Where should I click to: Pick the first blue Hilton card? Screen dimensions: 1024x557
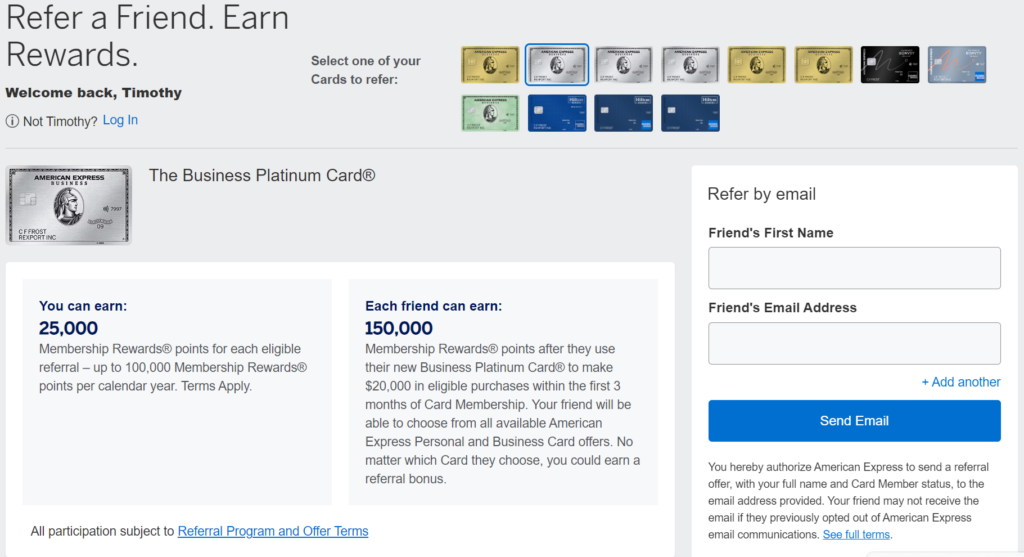pyautogui.click(x=556, y=113)
